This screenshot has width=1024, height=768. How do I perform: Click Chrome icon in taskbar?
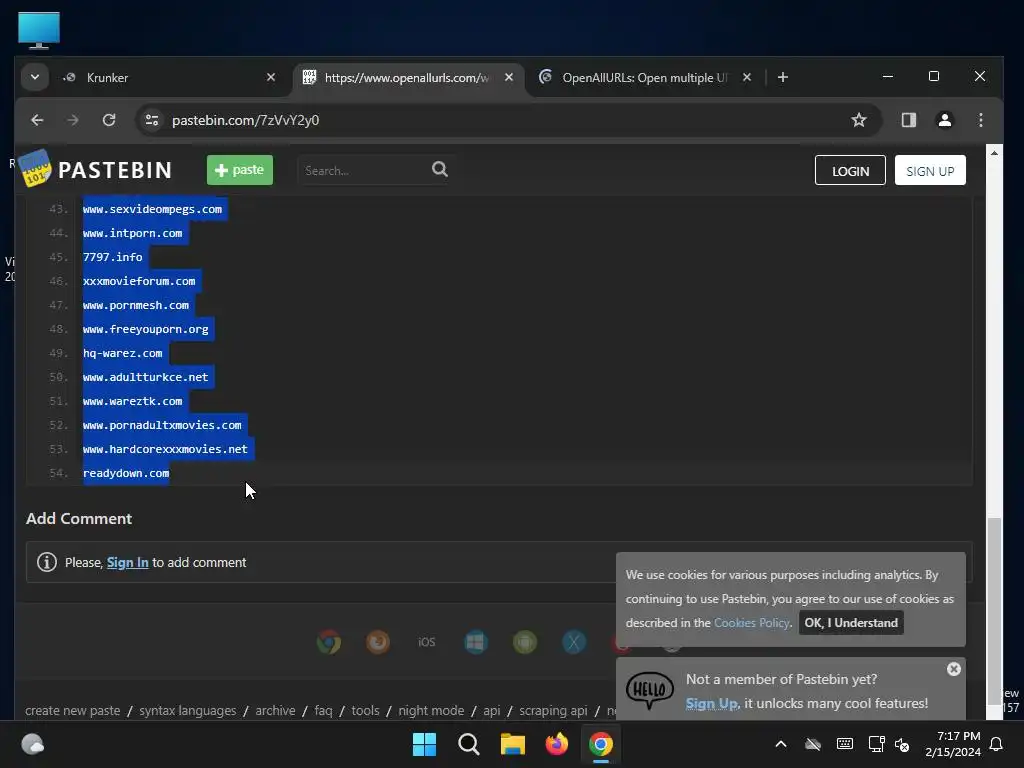tap(601, 744)
